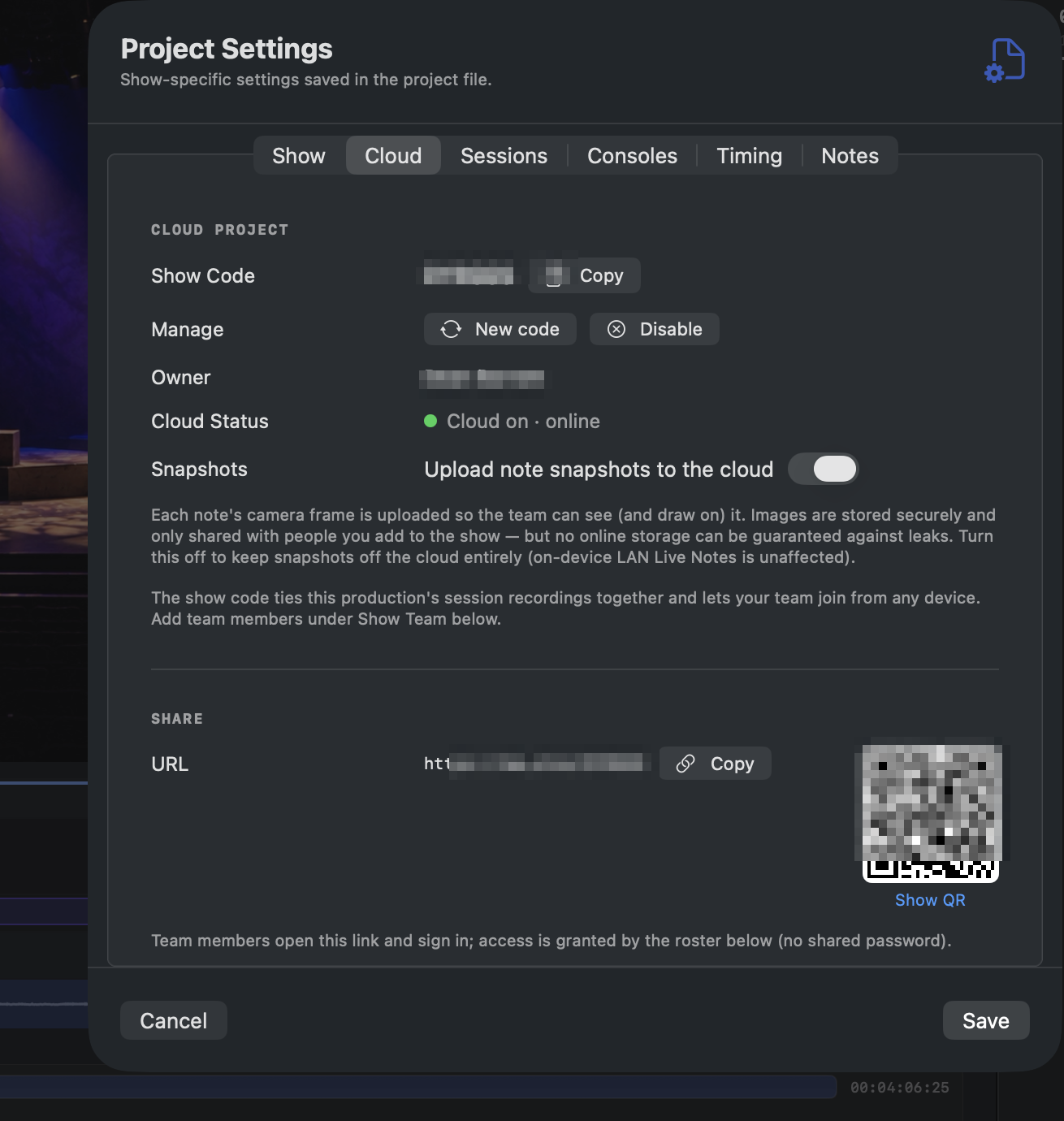This screenshot has height=1121, width=1064.
Task: Click 'Cloud on · online' status text
Action: tap(523, 421)
